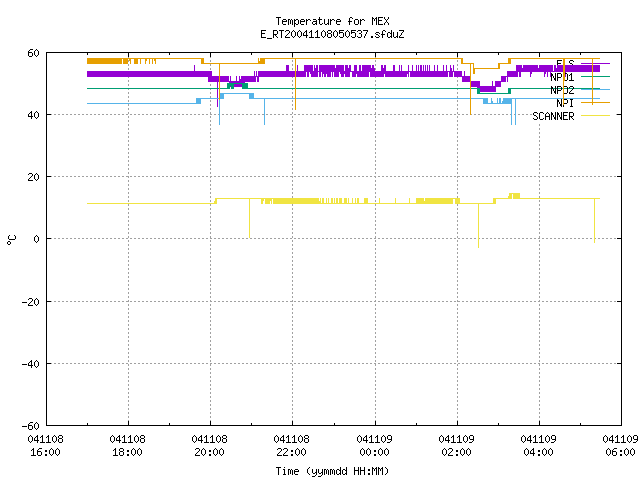Image resolution: width=640 pixels, height=480 pixels.
Task: Select the 'NPD2' legend label
Action: coord(562,90)
